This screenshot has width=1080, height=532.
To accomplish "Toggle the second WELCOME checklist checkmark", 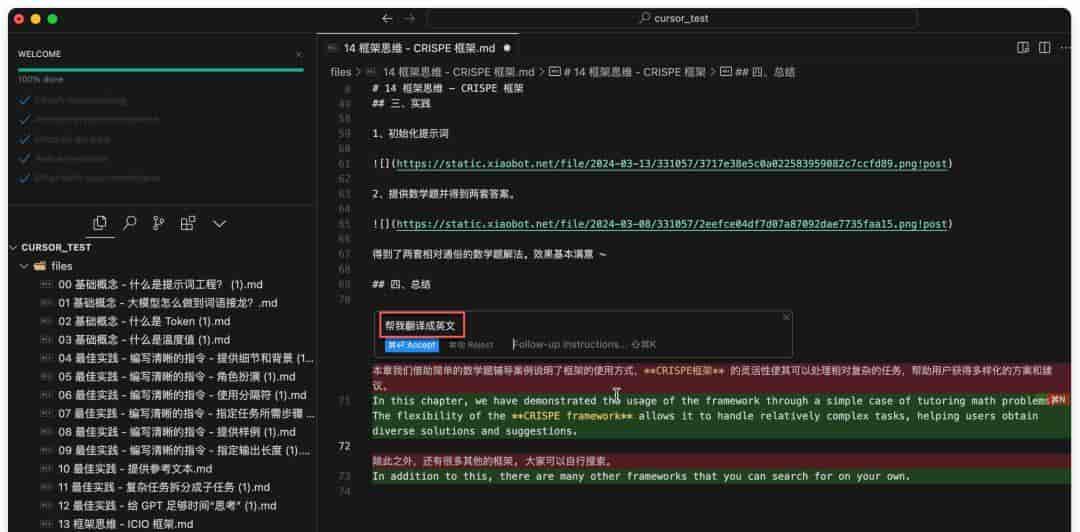I will [25, 120].
